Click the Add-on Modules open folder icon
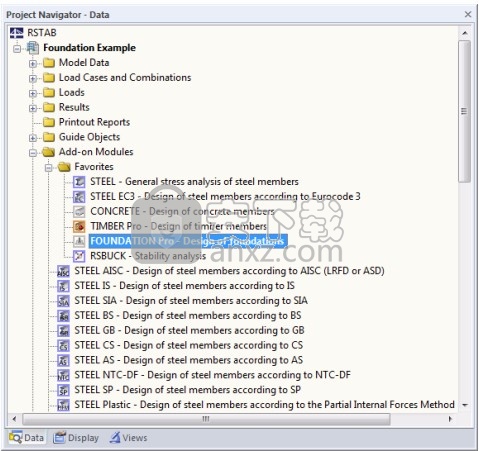479x451 pixels. (x=49, y=152)
